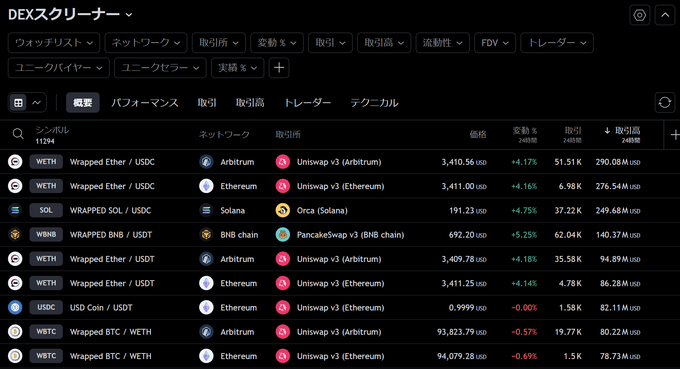Switch to the 取引 tab
Image resolution: width=680 pixels, height=369 pixels.
point(207,103)
